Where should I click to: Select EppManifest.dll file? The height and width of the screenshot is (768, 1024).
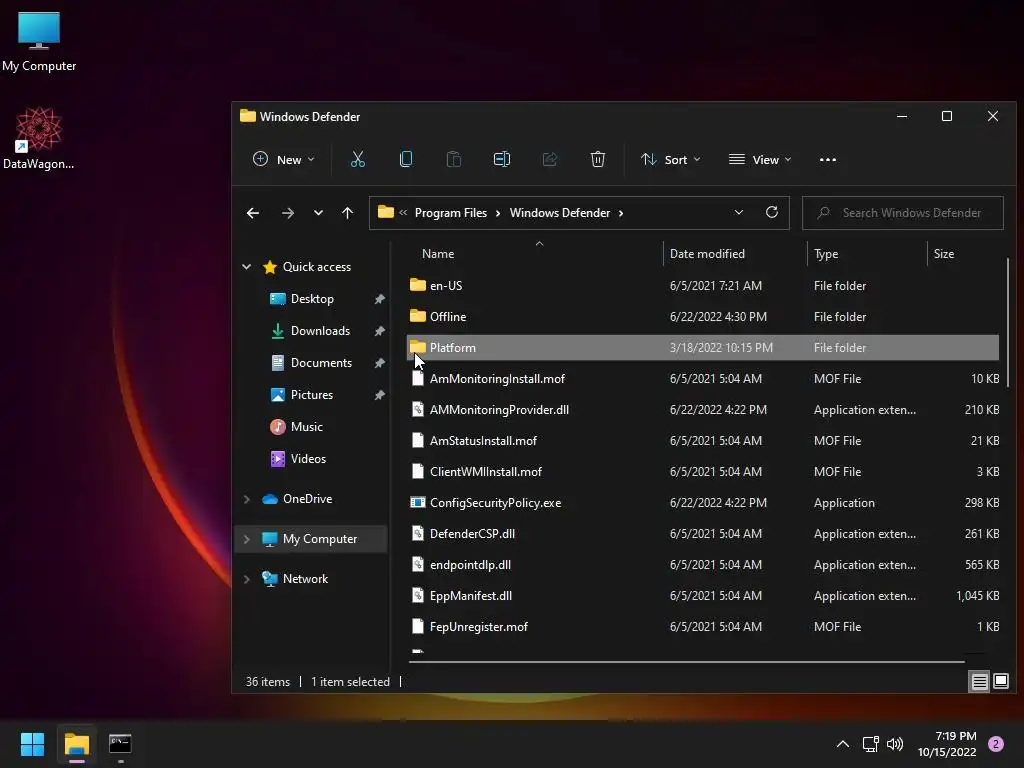[x=703, y=596]
